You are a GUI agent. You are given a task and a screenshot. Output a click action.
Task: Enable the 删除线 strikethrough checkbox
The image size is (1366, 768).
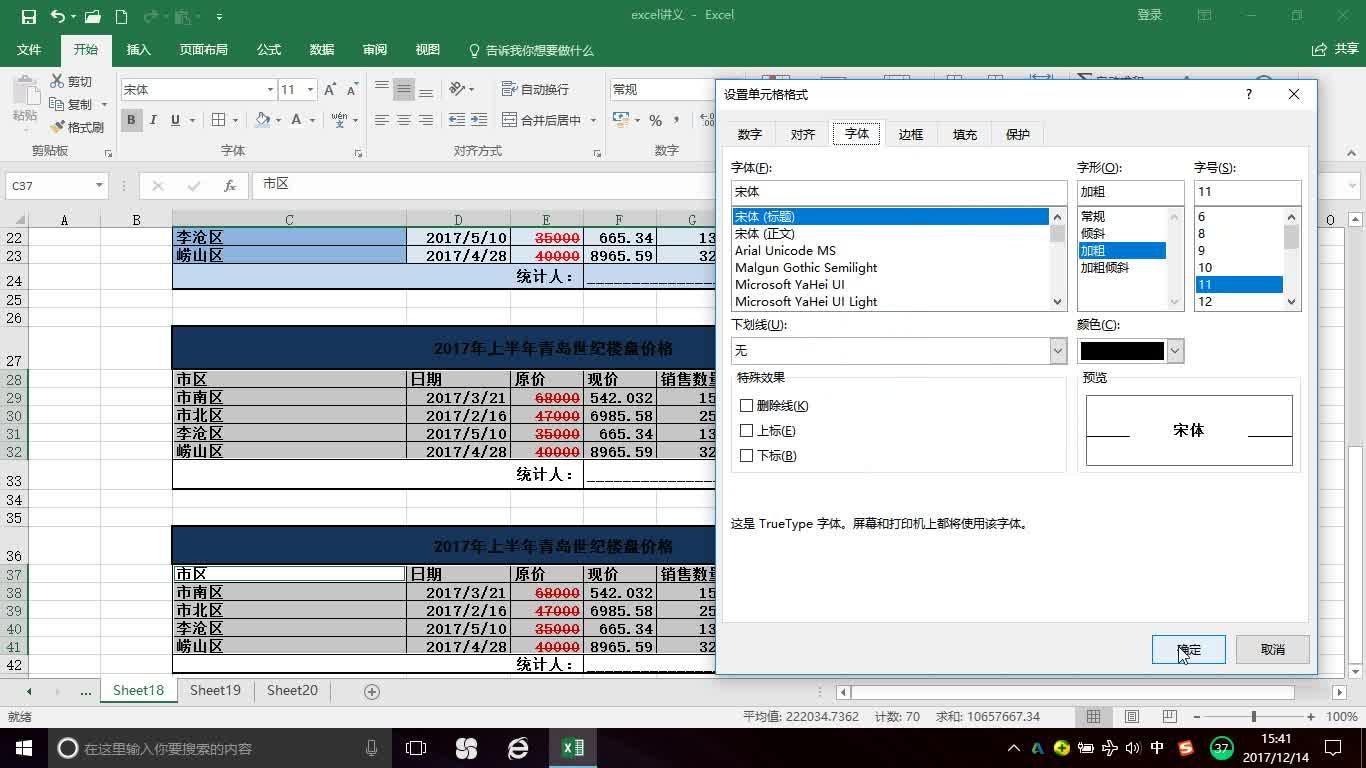(746, 406)
